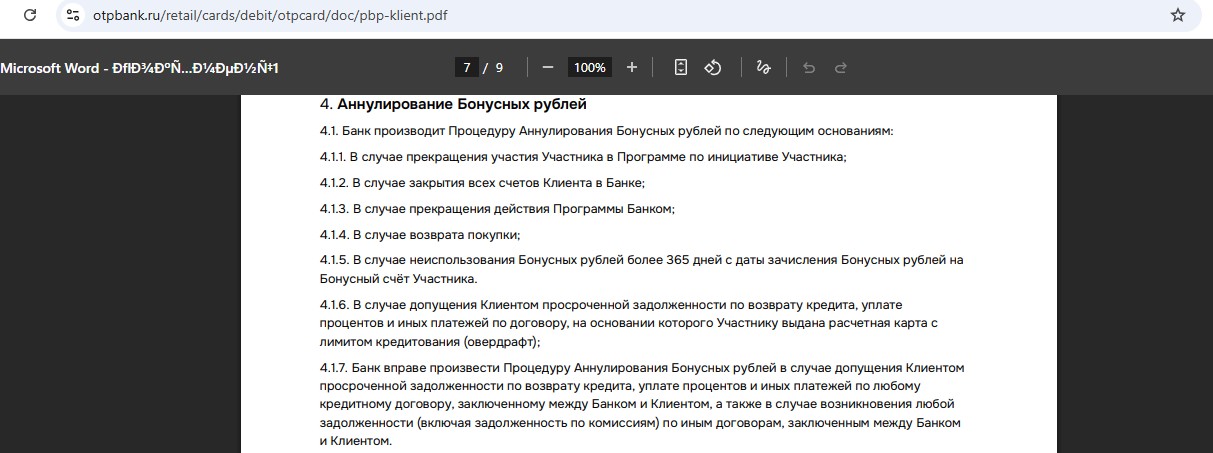Click the heading Аннулирование Бонусных рублей
The image size is (1213, 453).
461,104
